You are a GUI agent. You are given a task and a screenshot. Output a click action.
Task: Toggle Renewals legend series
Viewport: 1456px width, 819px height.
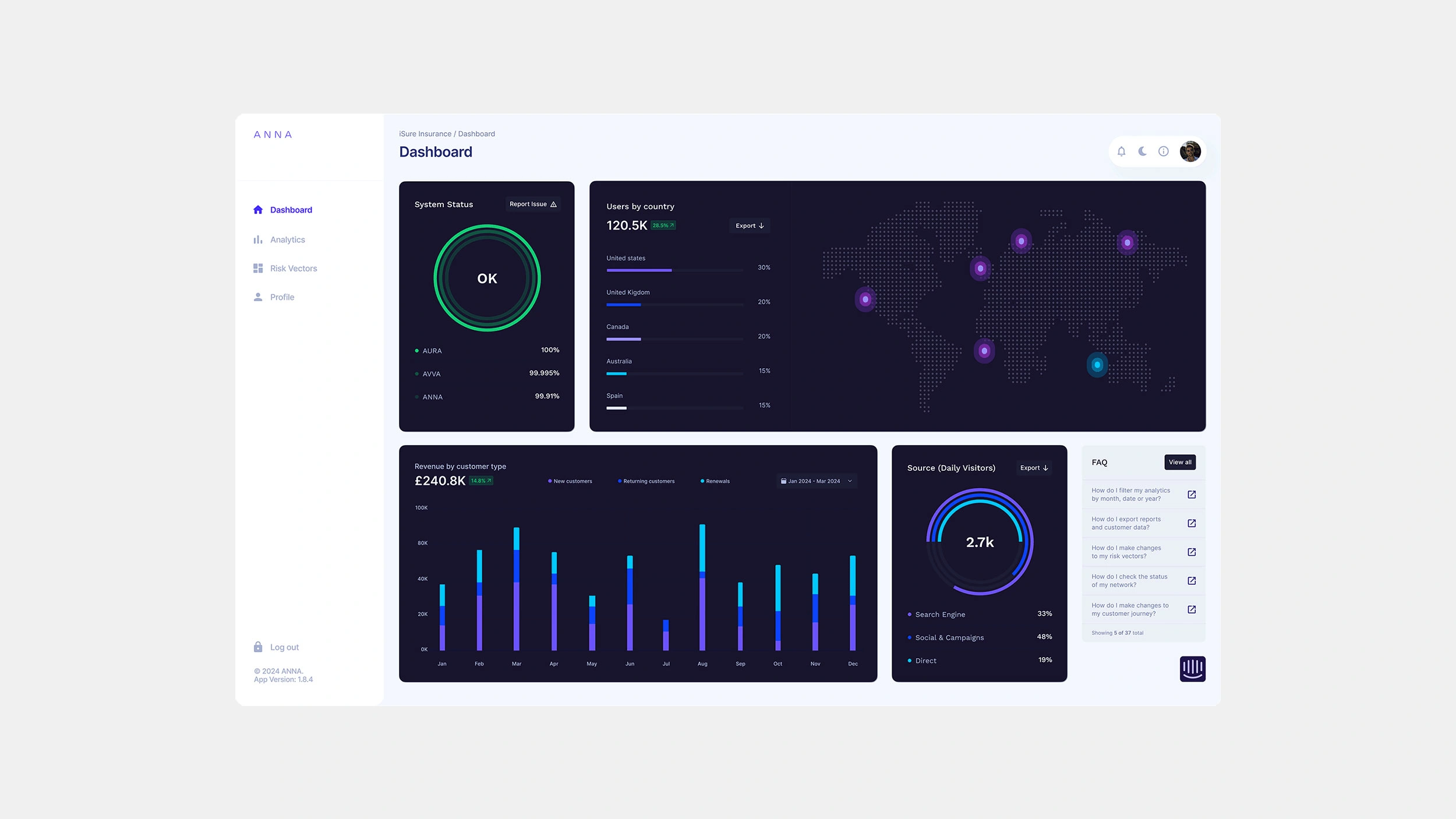[x=715, y=481]
